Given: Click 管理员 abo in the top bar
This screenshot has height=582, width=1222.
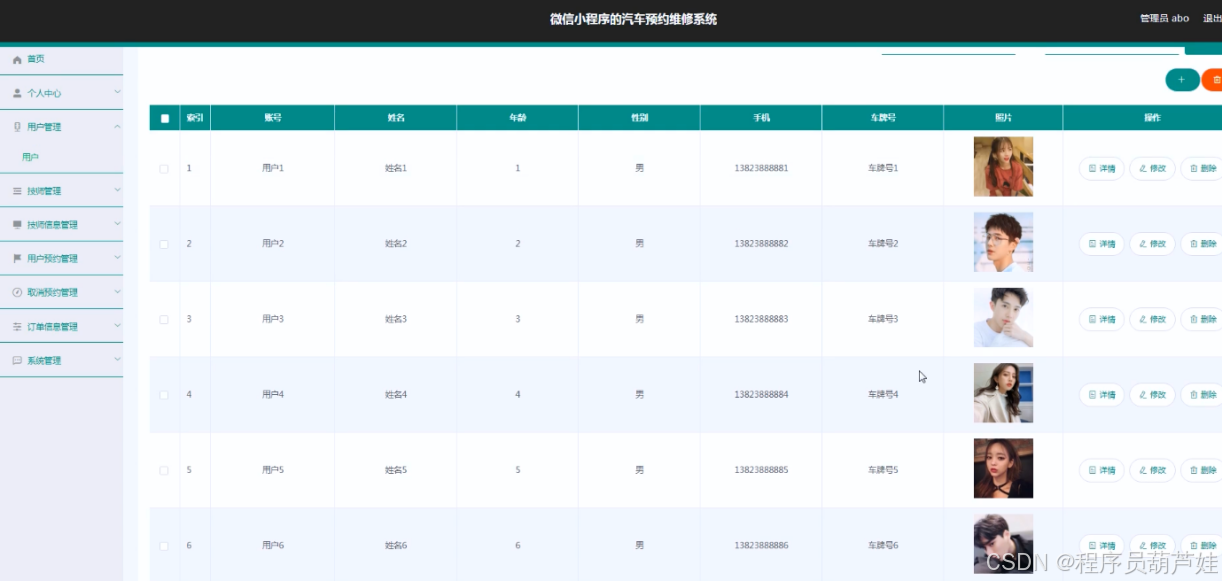Looking at the screenshot, I should 1164,18.
